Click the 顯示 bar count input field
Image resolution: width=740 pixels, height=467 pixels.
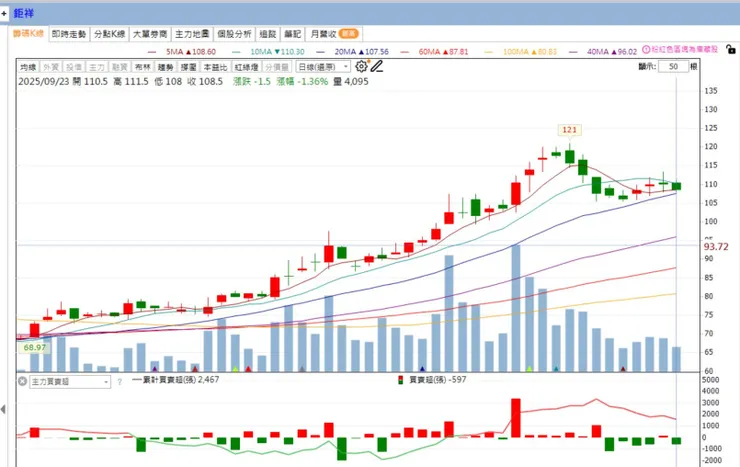[x=673, y=67]
